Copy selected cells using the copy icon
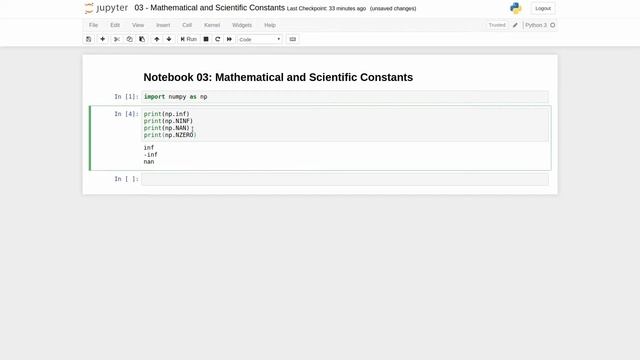The width and height of the screenshot is (640, 360). tap(129, 39)
